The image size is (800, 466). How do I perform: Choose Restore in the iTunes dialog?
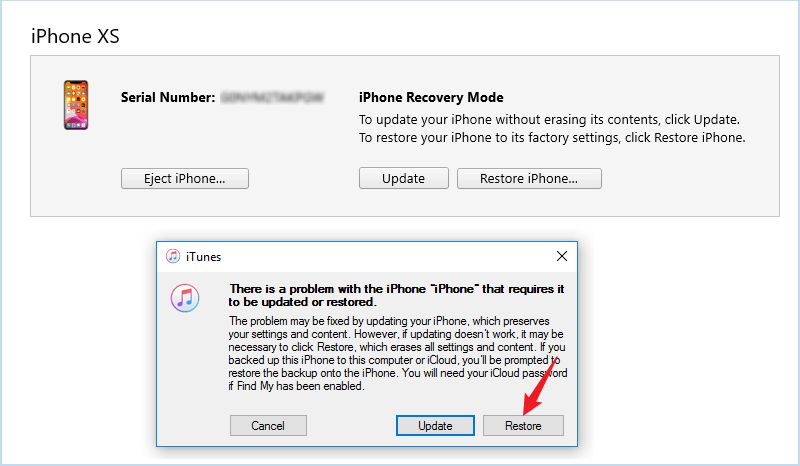pos(523,426)
